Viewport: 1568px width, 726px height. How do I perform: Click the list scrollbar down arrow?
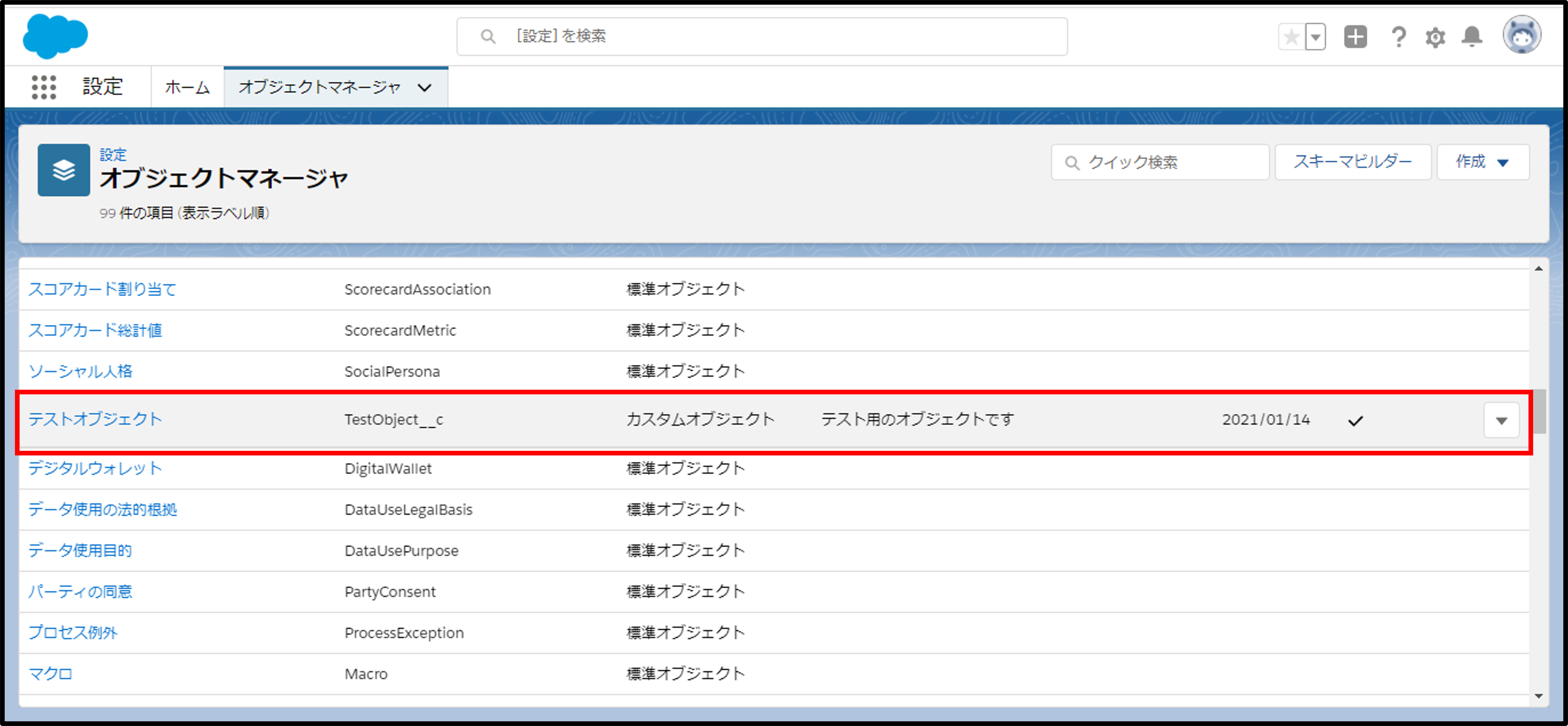coord(1538,695)
